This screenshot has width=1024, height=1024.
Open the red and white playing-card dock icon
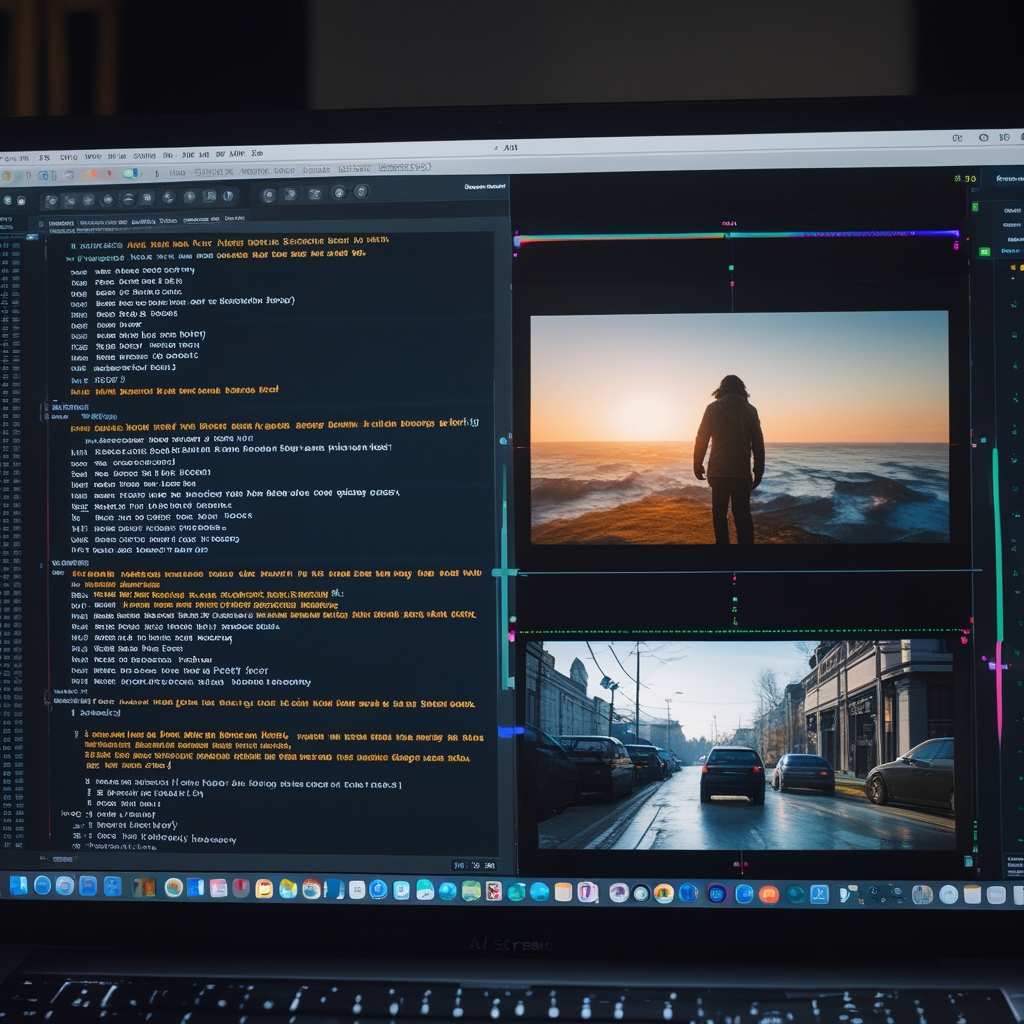pyautogui.click(x=494, y=891)
